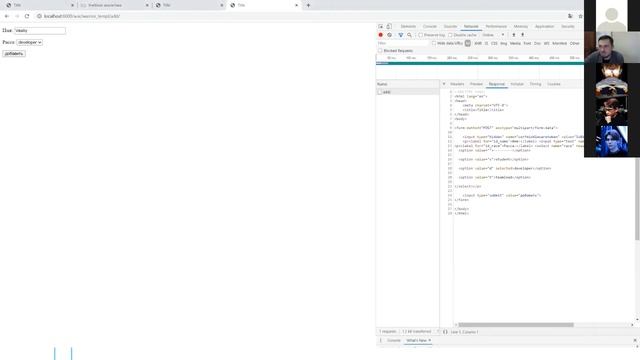This screenshot has width=640, height=360.
Task: Click the network overview timeline bar
Action: pos(480,63)
